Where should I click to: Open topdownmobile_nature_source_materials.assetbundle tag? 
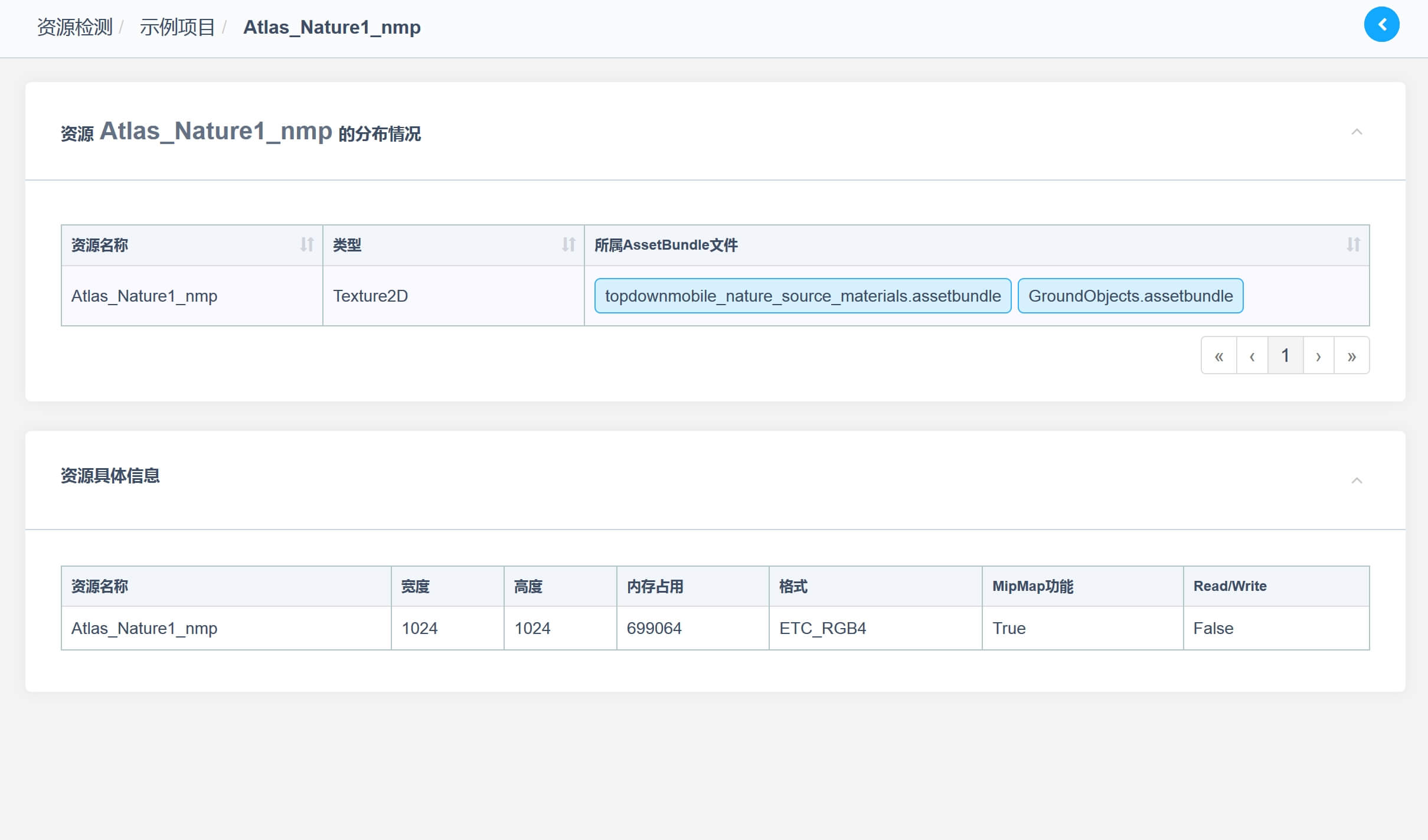point(802,296)
